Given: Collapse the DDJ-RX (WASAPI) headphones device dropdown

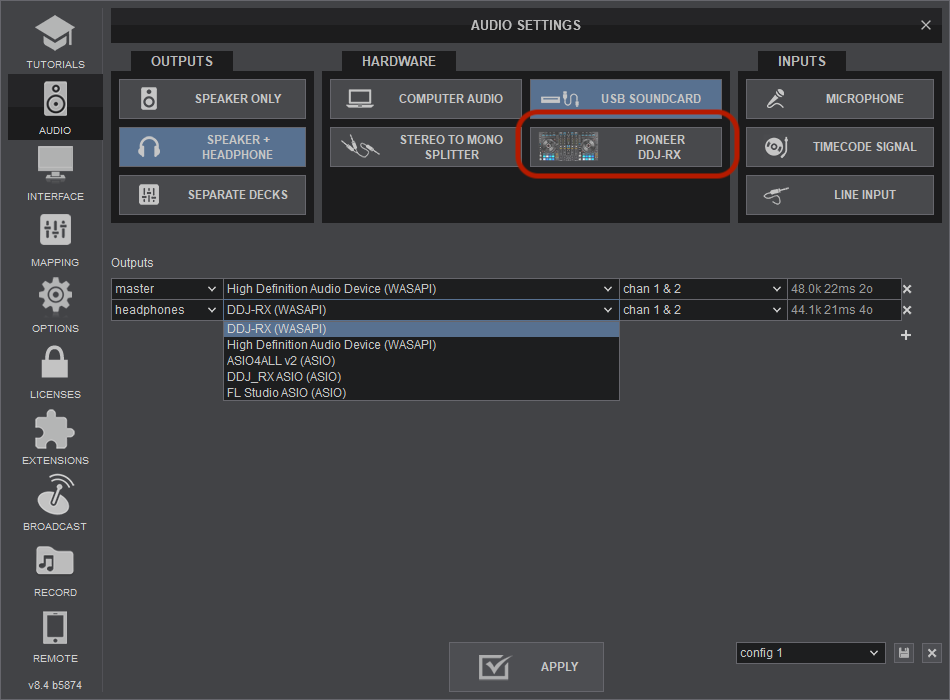Looking at the screenshot, I should (x=421, y=310).
